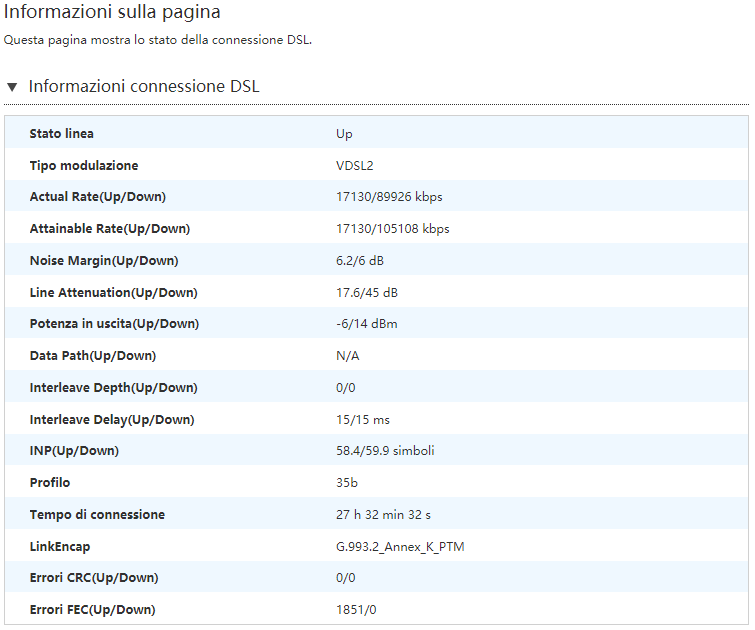Select the Actual Rate value 17130/89926 kbps
The image size is (755, 630).
pos(389,197)
